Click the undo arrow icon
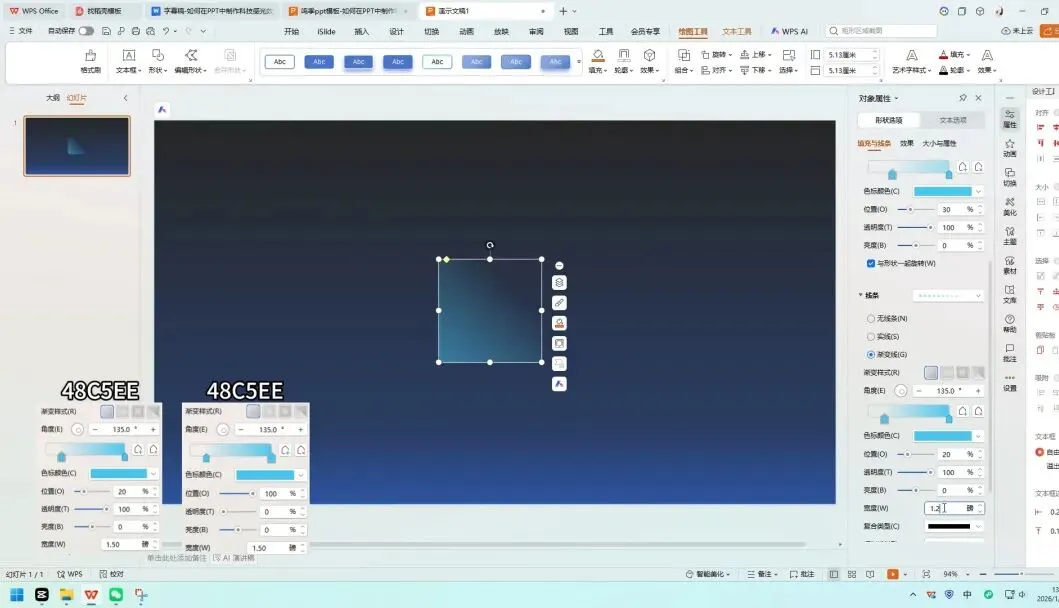Screen dimensions: 1059x608 click(165, 31)
